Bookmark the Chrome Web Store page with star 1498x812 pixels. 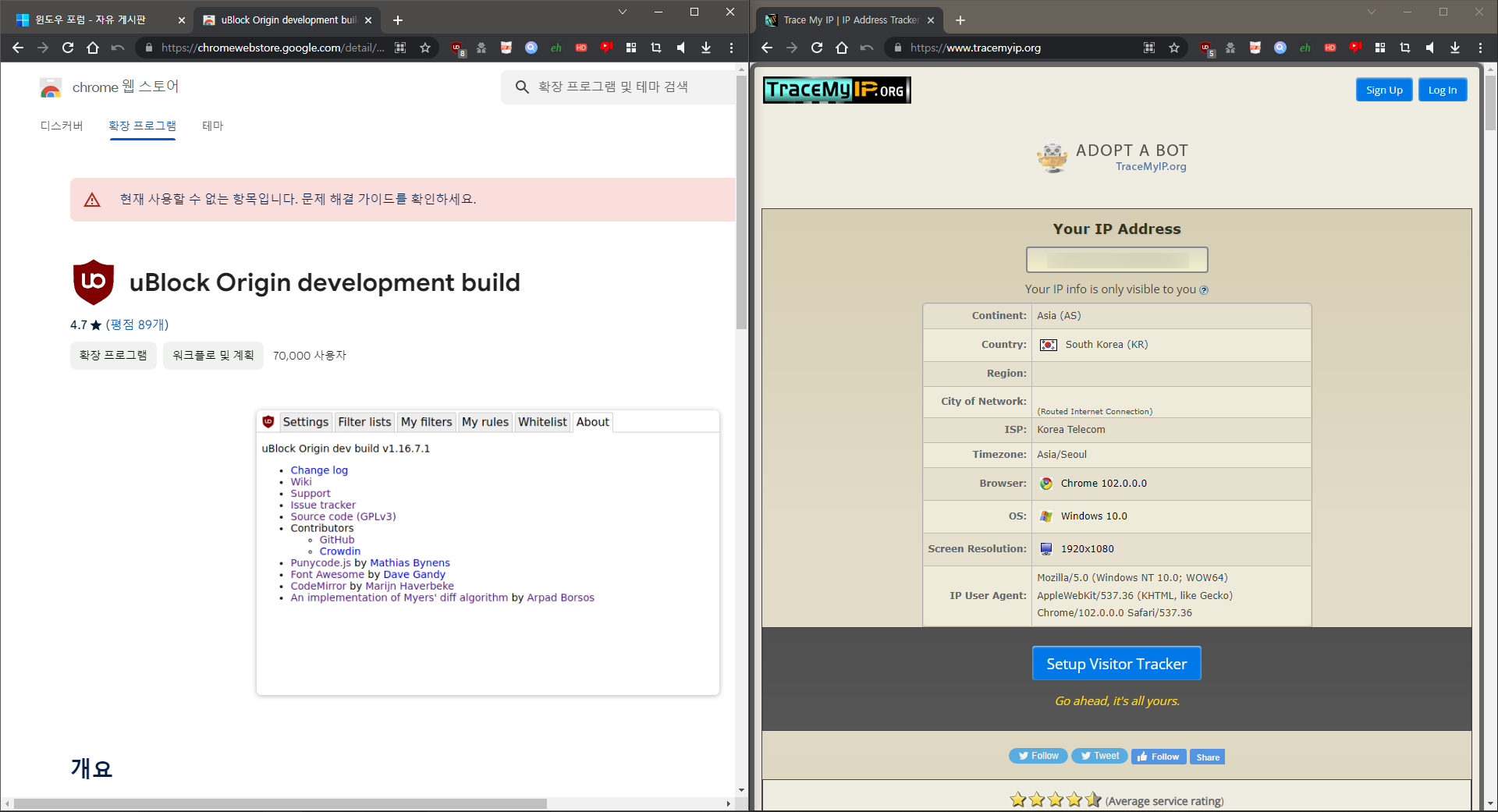425,48
